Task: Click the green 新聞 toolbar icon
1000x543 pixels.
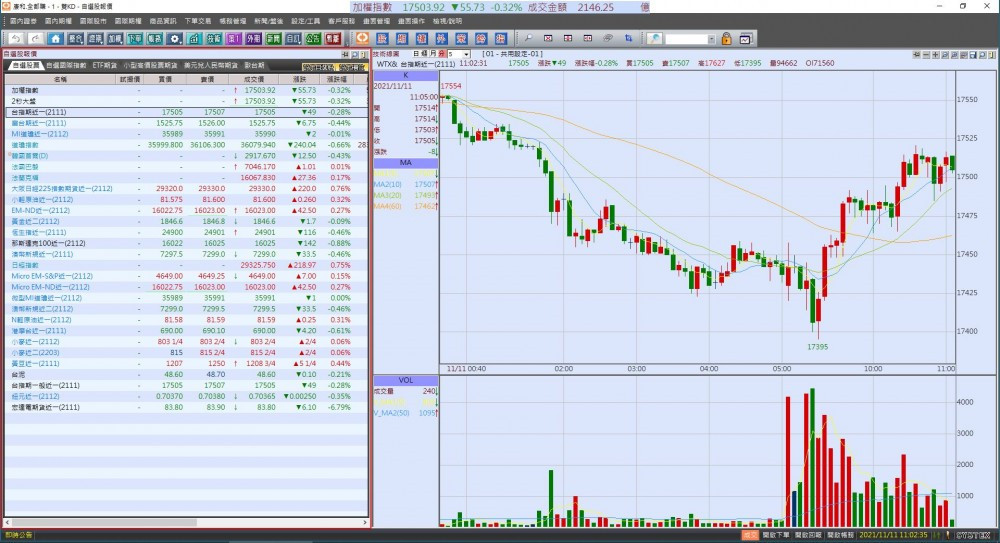Action: pyautogui.click(x=273, y=38)
